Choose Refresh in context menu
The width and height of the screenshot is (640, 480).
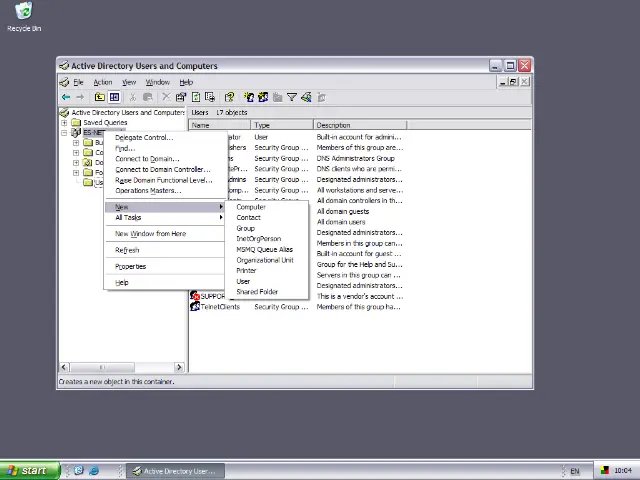(x=165, y=250)
